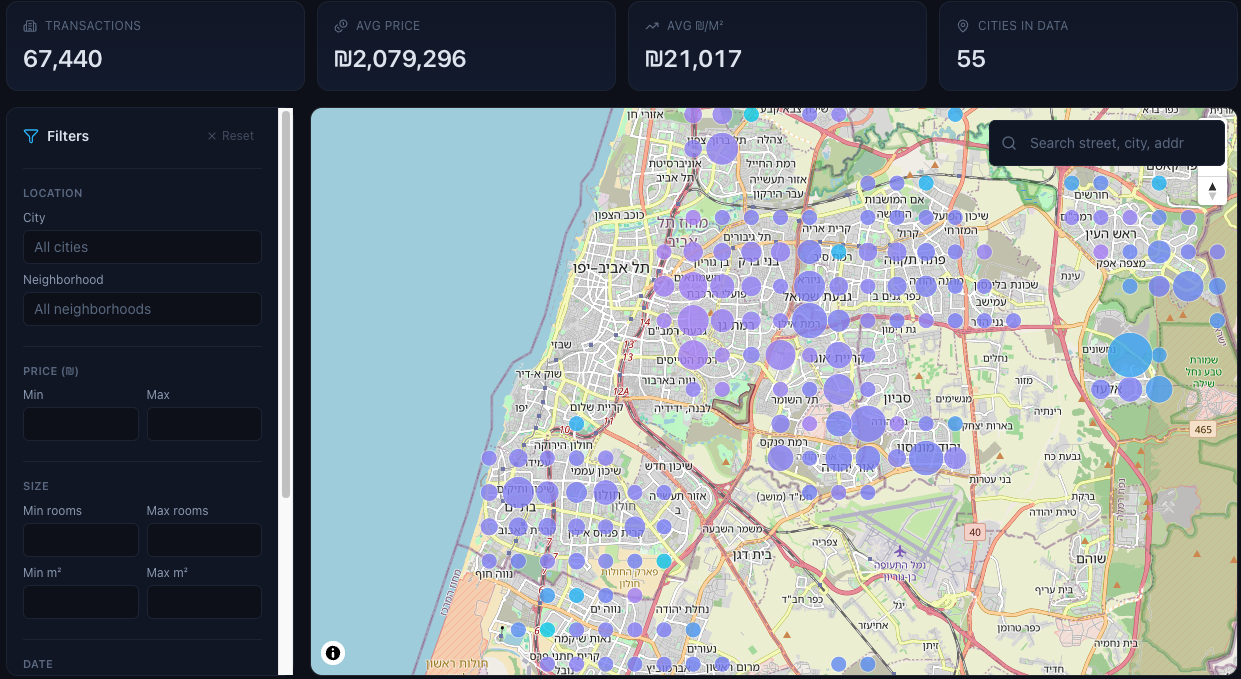1241x679 pixels.
Task: Open the map attribution info icon
Action: click(333, 653)
